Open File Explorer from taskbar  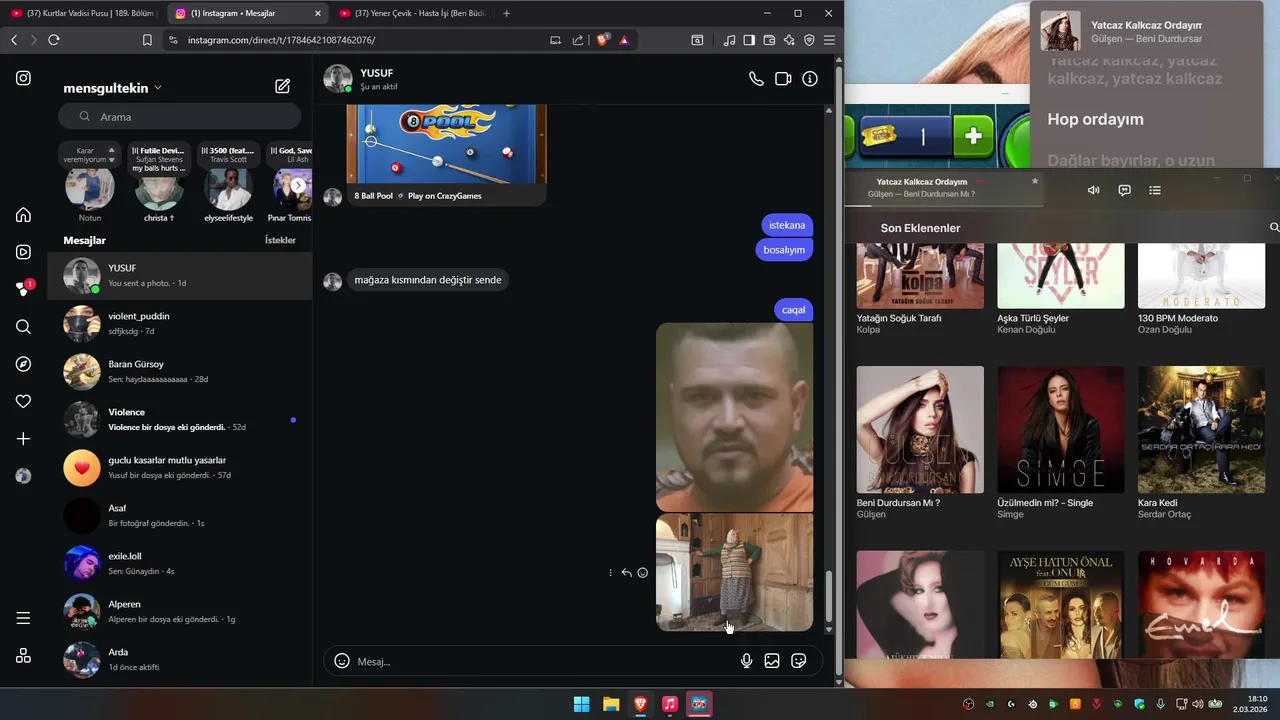(x=611, y=704)
